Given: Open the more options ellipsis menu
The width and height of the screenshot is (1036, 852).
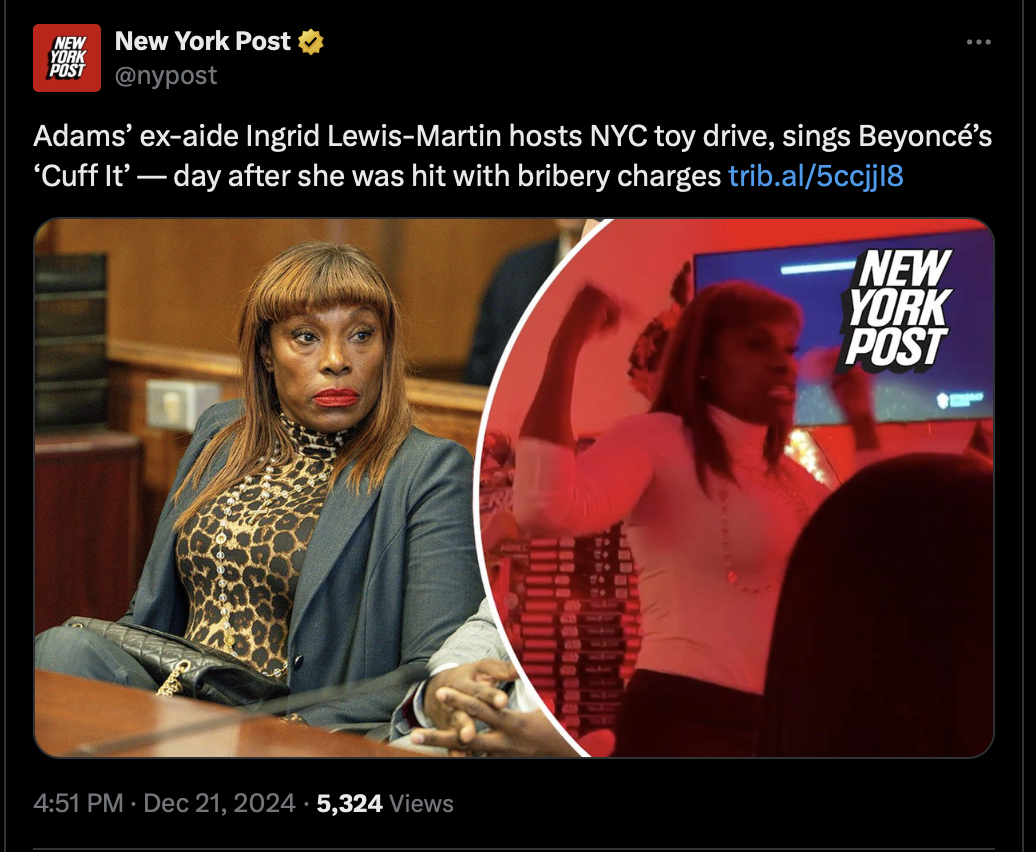Looking at the screenshot, I should [978, 42].
